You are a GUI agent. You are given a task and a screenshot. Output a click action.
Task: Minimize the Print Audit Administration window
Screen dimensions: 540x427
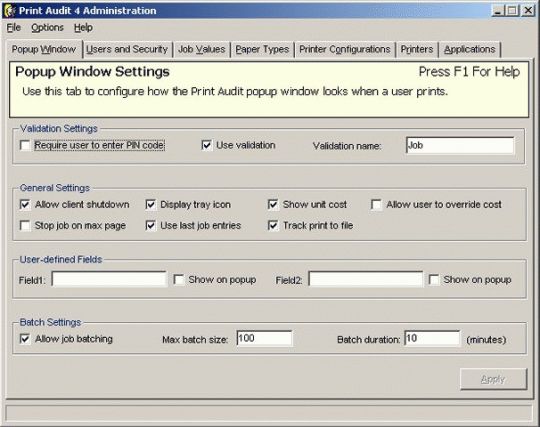point(497,11)
